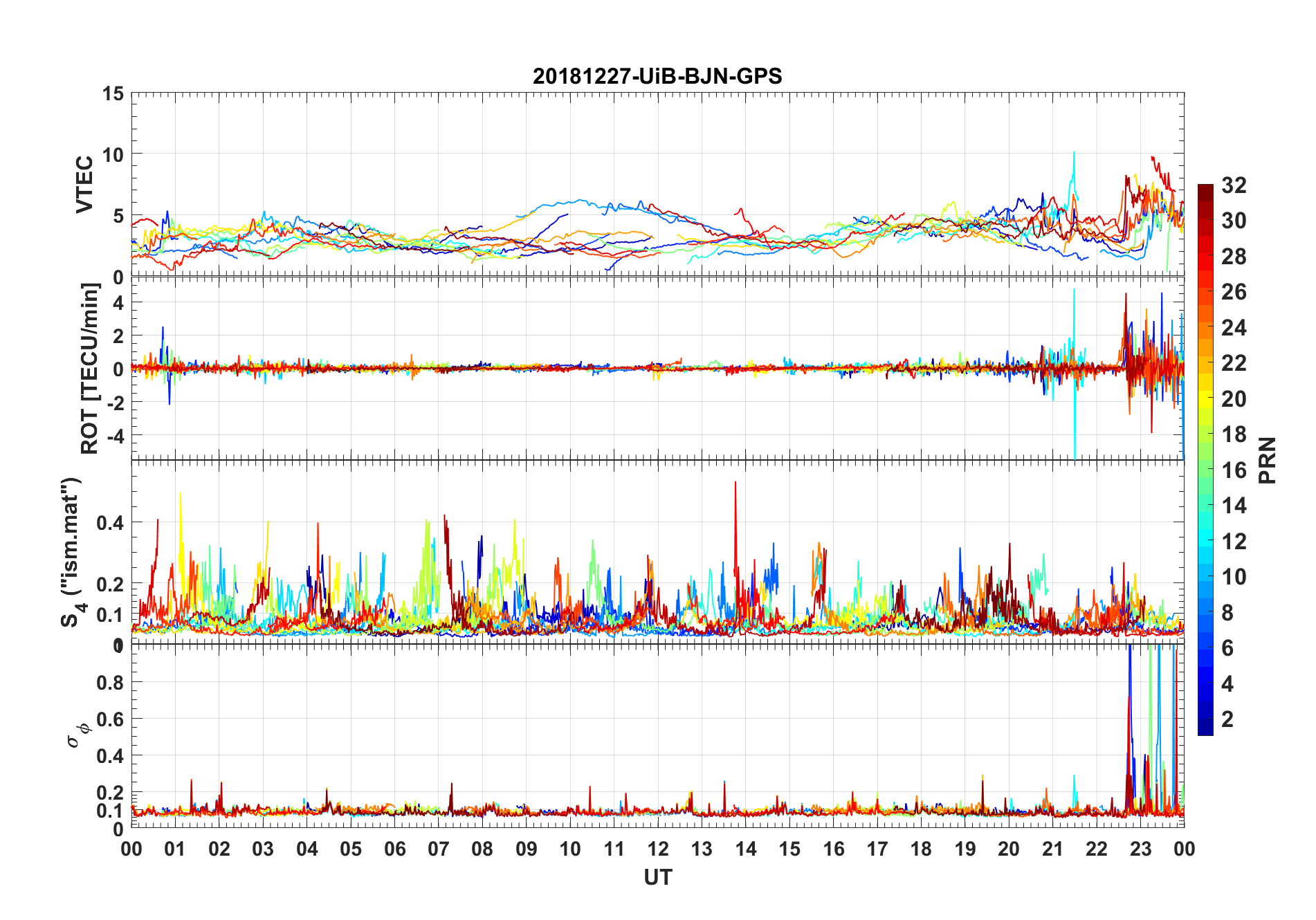Select the sigma-phi y-axis label
1316x920 pixels.
point(77,735)
